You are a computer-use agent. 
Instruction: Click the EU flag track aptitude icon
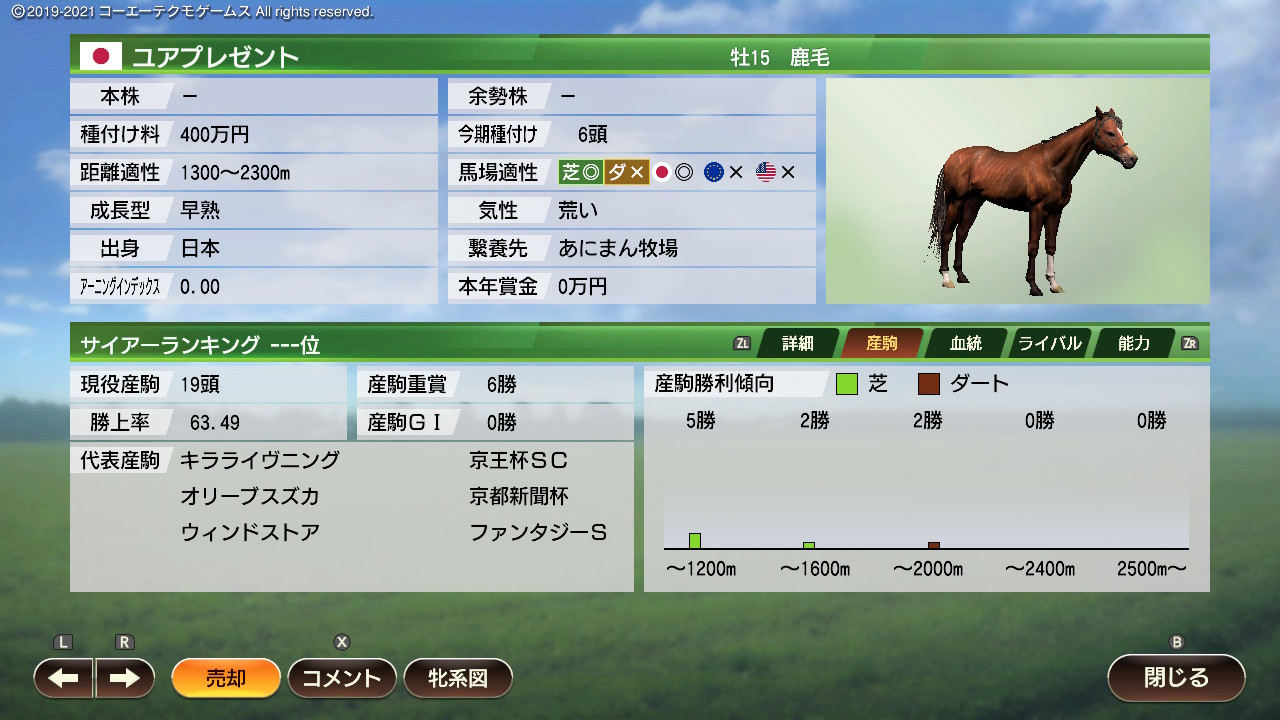tap(713, 172)
